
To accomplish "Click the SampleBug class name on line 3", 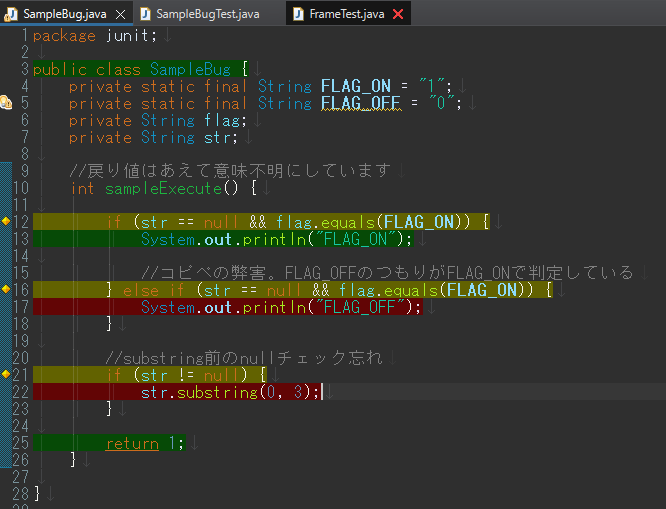I will pyautogui.click(x=190, y=69).
